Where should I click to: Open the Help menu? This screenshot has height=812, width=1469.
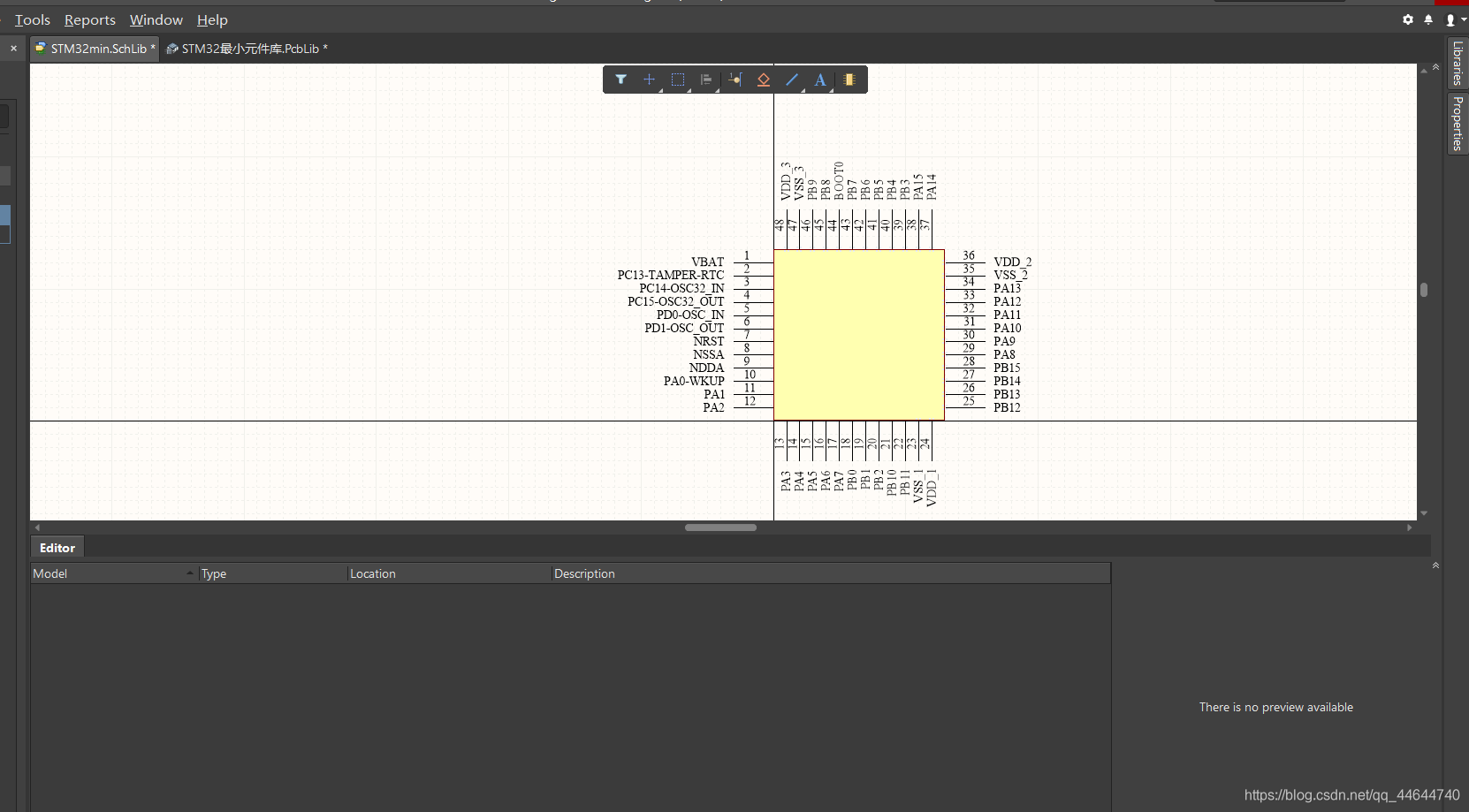pyautogui.click(x=212, y=19)
